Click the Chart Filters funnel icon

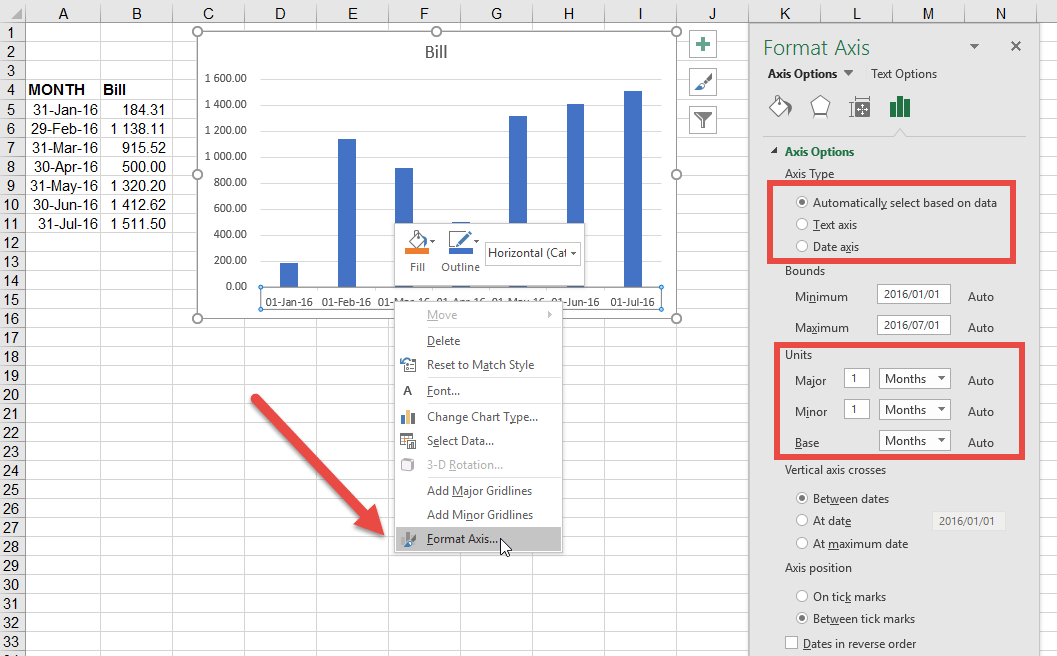coord(703,120)
